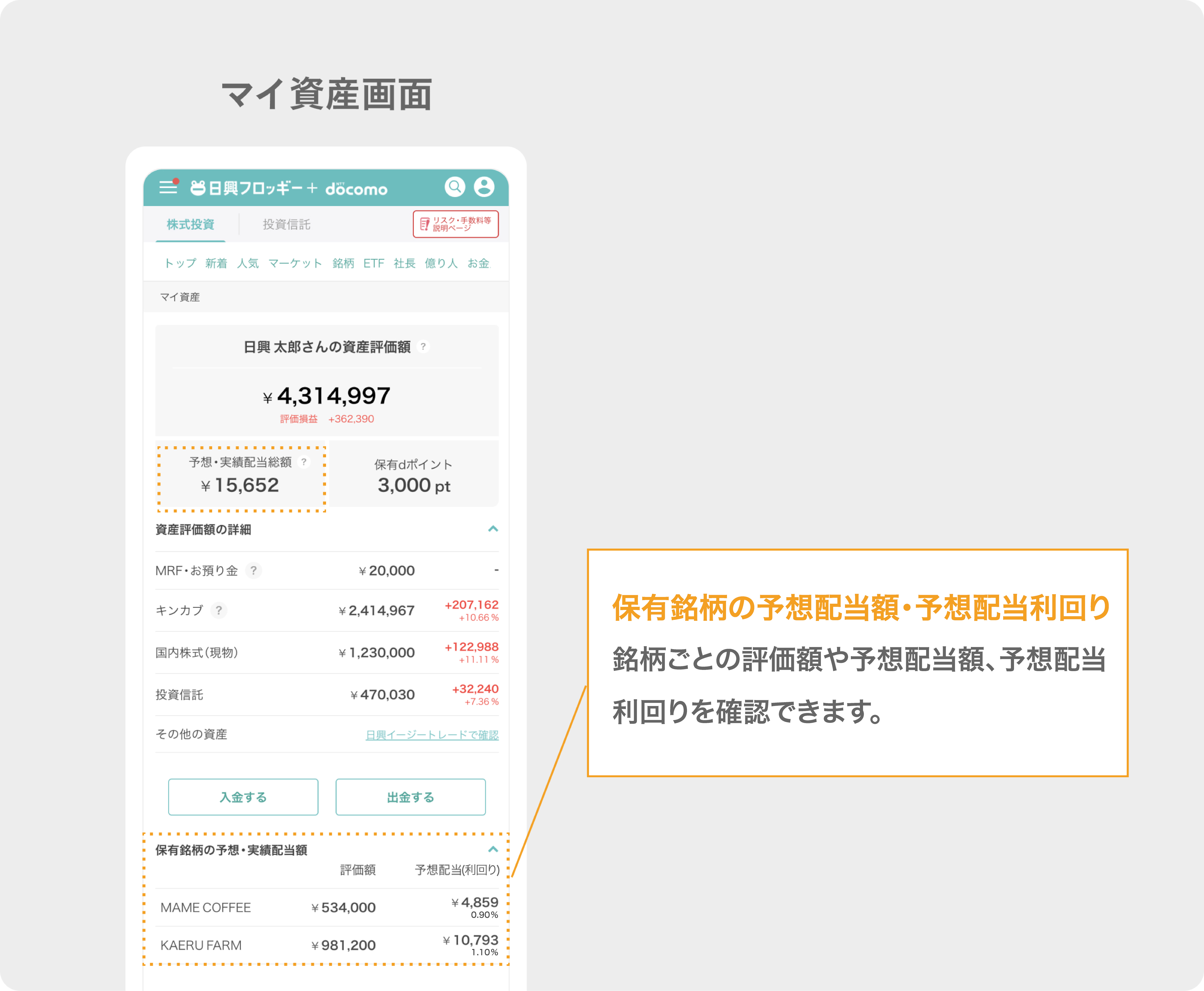
Task: Click the frog logo in header
Action: [198, 188]
